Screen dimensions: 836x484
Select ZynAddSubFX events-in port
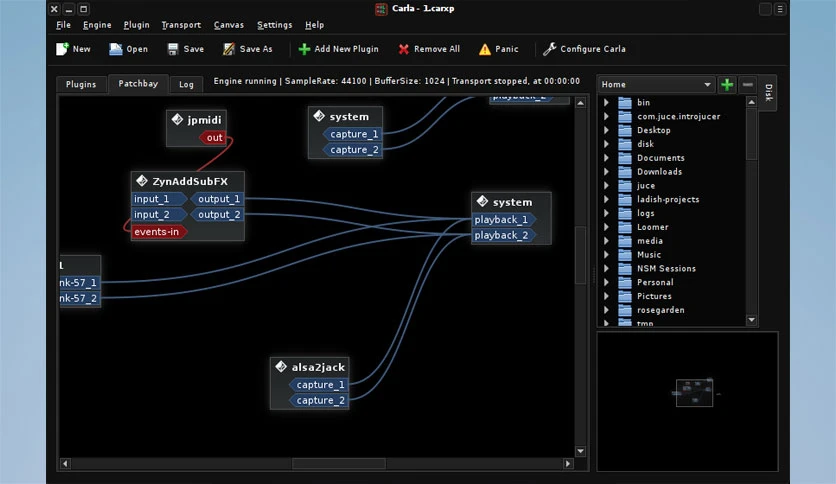click(158, 232)
